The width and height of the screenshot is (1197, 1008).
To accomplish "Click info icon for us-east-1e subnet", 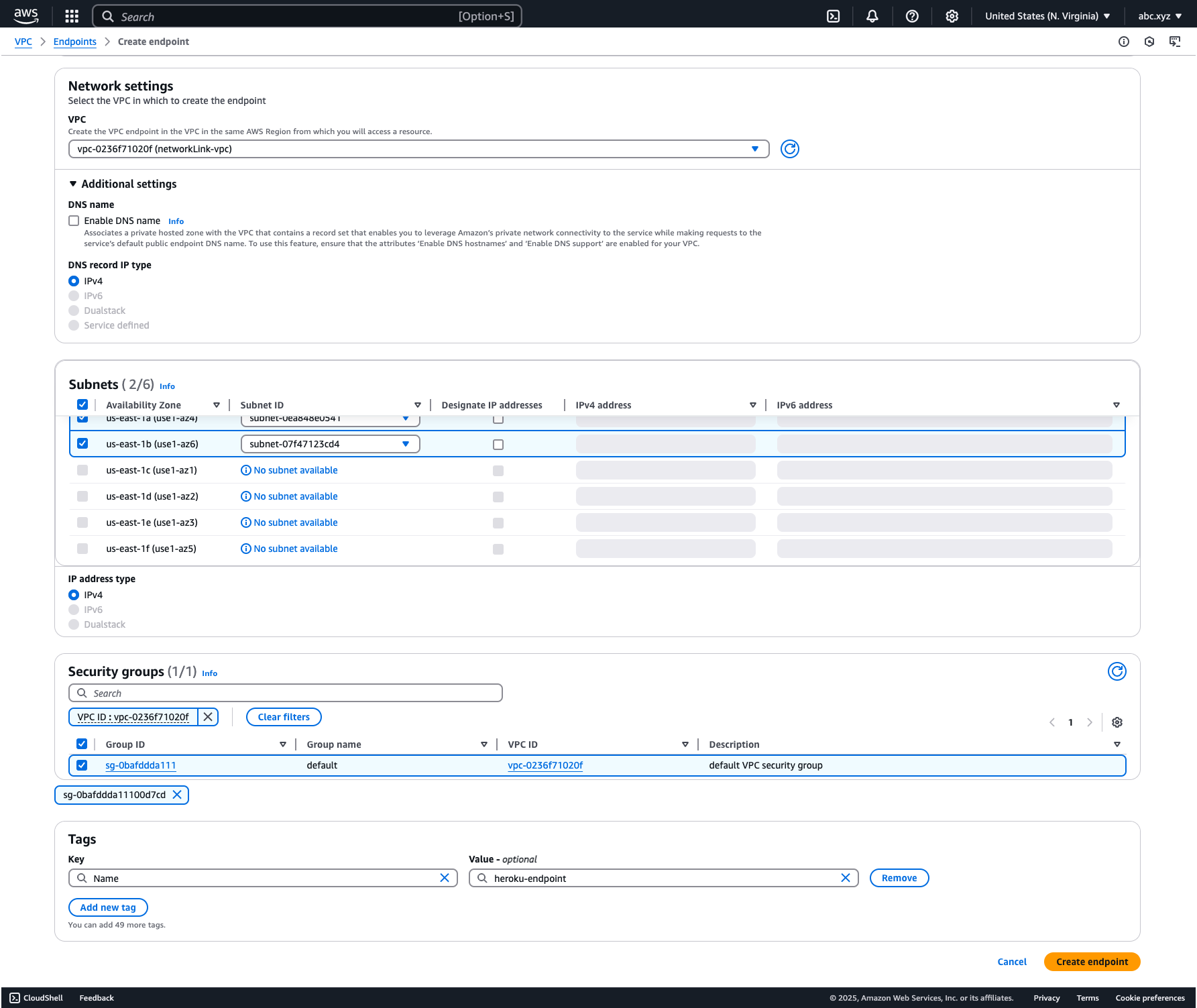I will (246, 522).
